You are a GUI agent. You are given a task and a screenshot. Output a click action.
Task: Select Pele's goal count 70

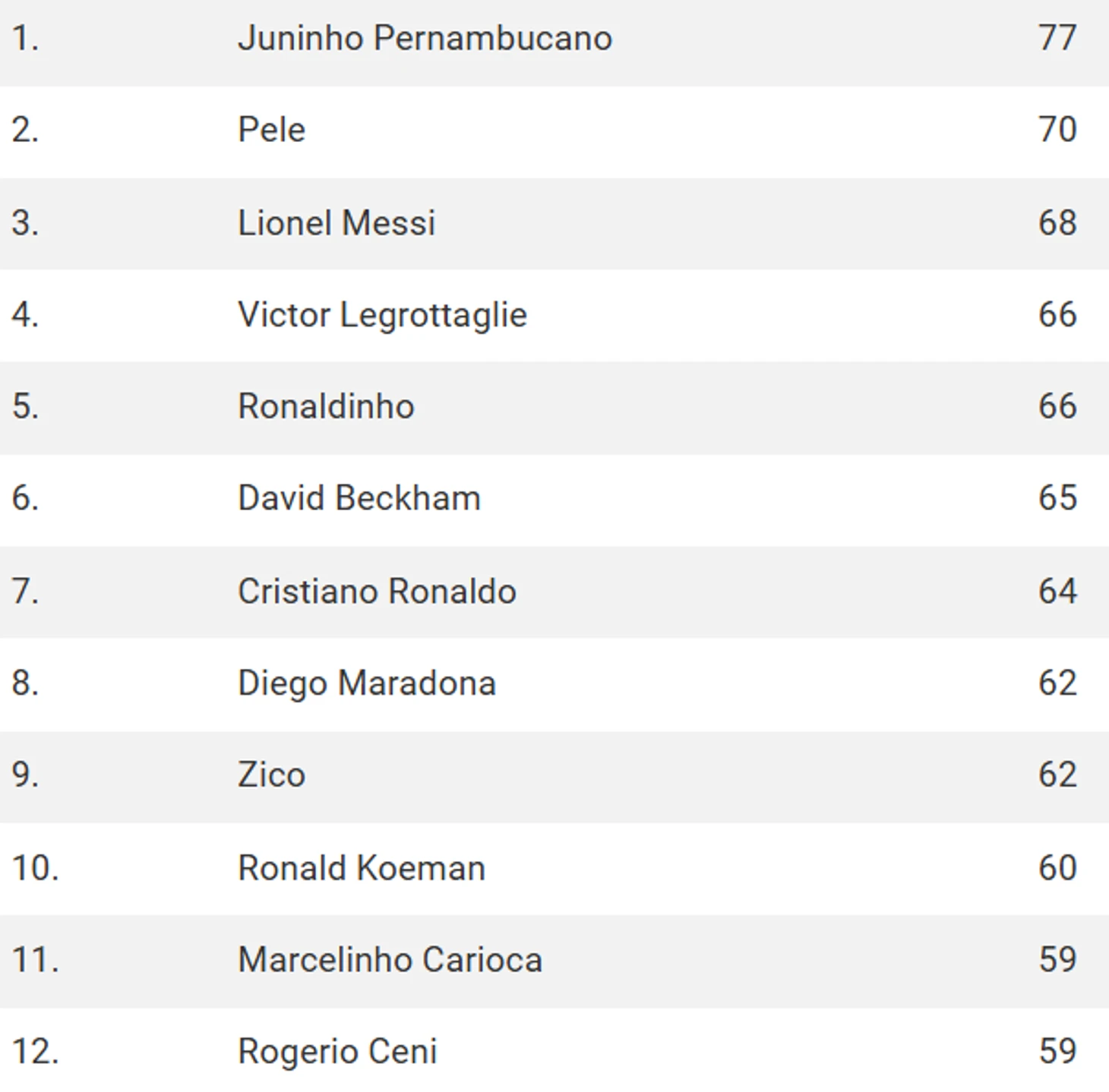(x=1057, y=130)
